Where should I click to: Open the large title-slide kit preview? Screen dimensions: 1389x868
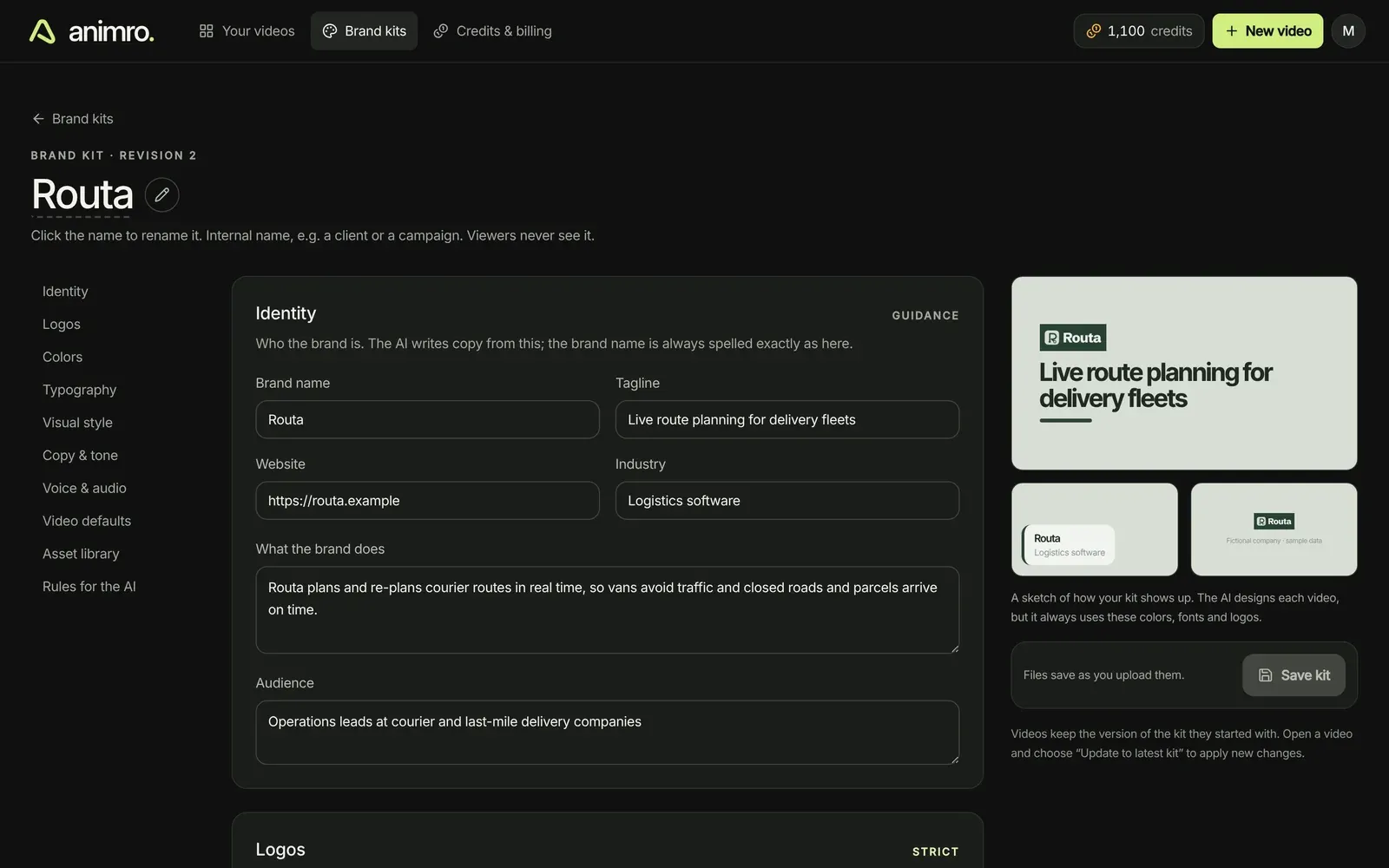[1184, 373]
